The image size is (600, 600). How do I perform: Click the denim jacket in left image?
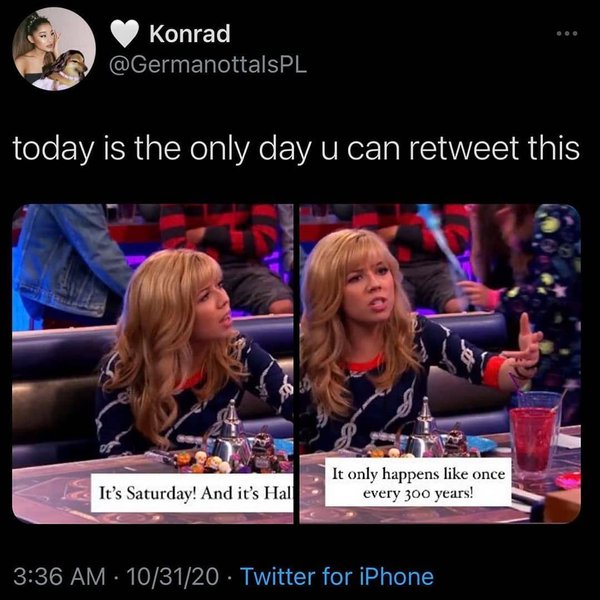coord(69,264)
